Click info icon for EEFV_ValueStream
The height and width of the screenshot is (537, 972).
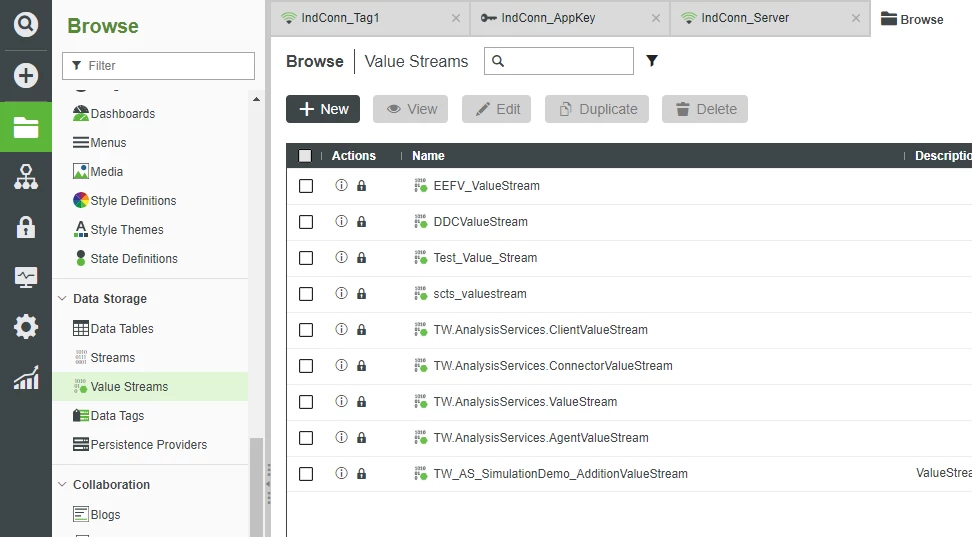coord(342,185)
